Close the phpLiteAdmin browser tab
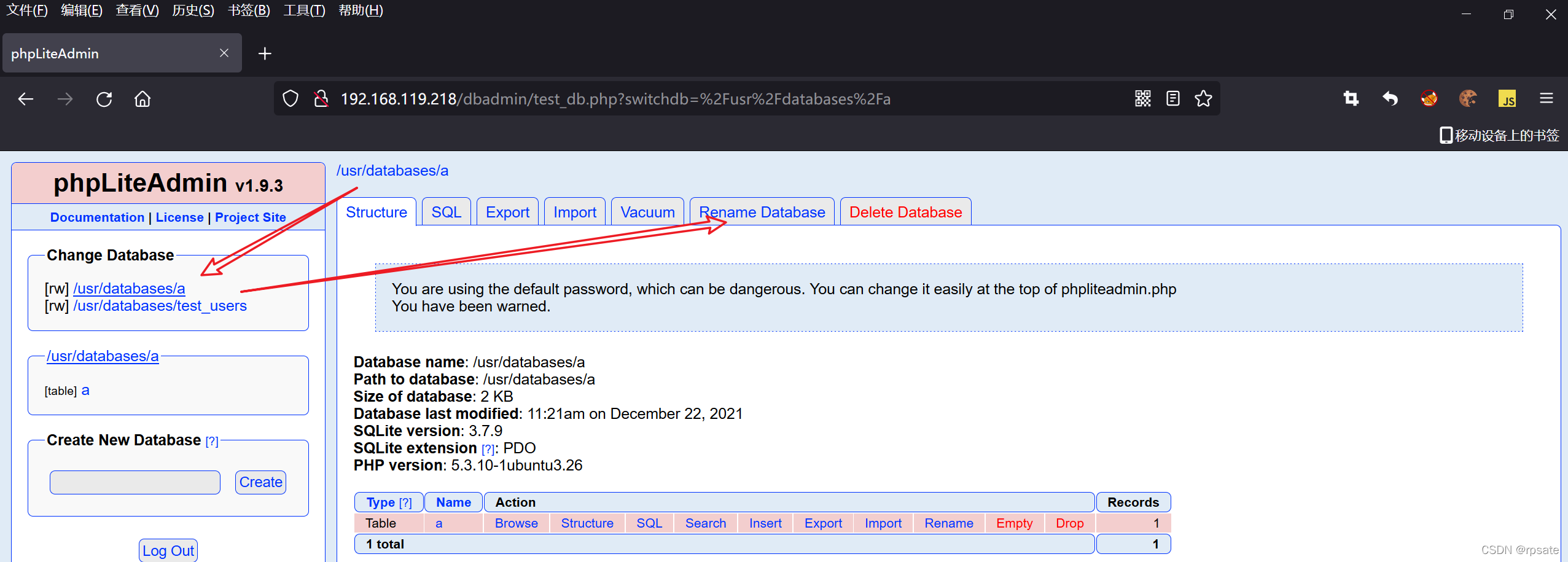1568x562 pixels. click(224, 53)
